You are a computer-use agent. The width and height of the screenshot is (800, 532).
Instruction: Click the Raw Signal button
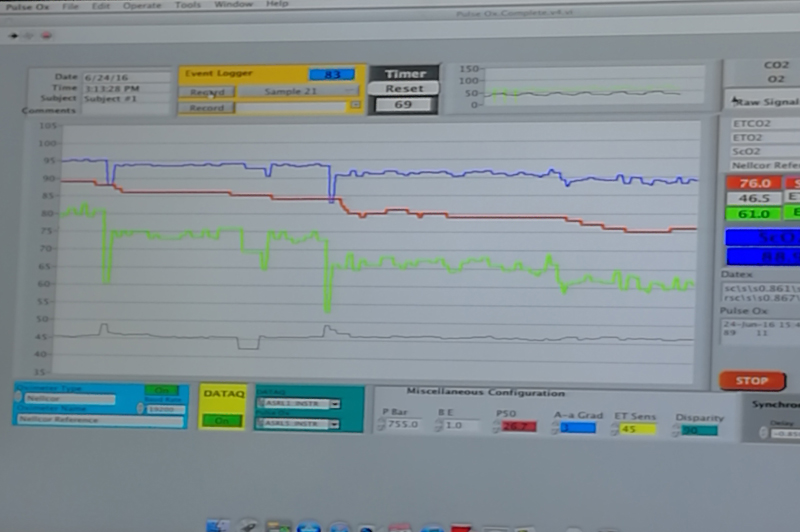point(763,102)
